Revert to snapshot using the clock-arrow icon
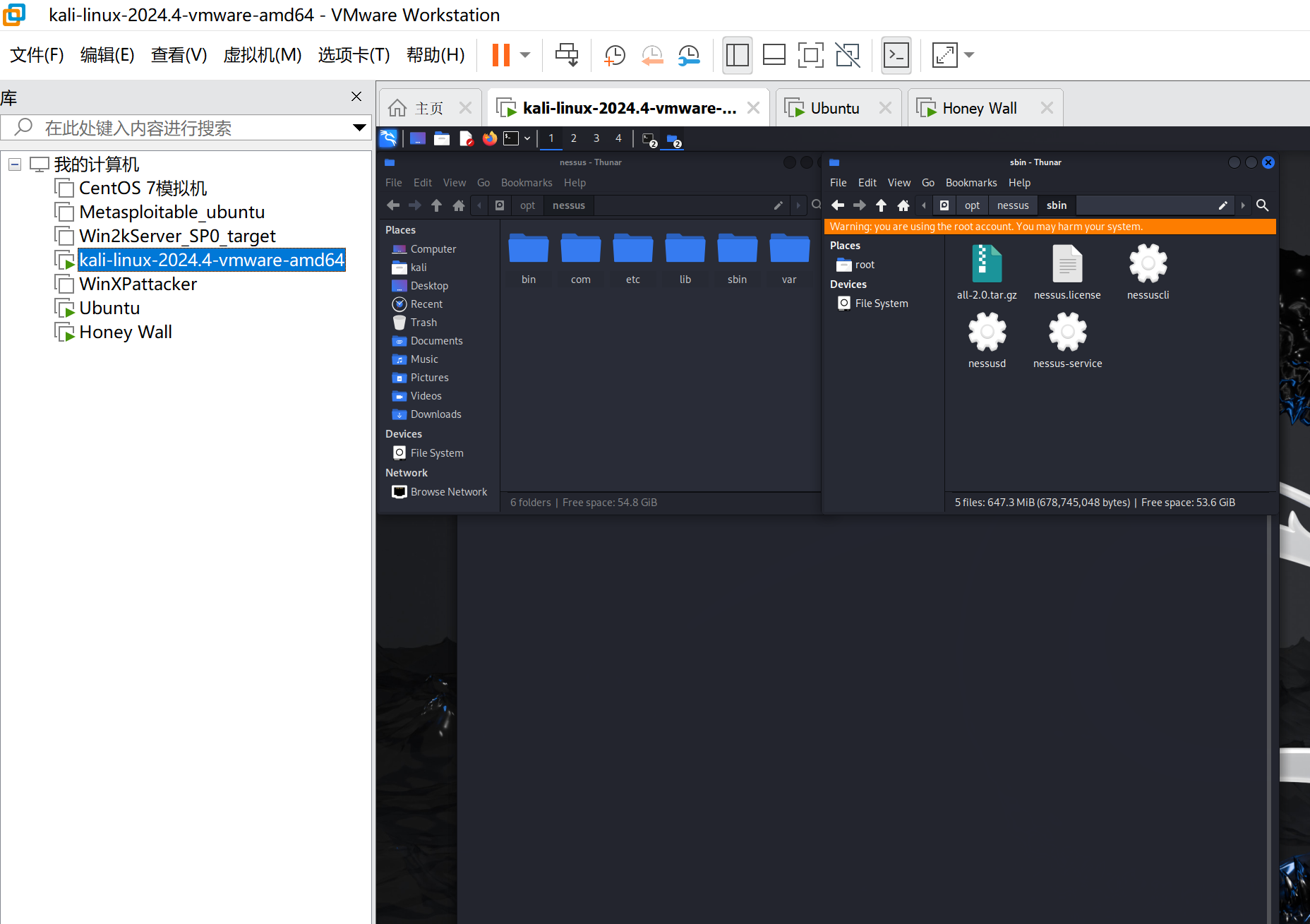The height and width of the screenshot is (924, 1310). click(652, 55)
